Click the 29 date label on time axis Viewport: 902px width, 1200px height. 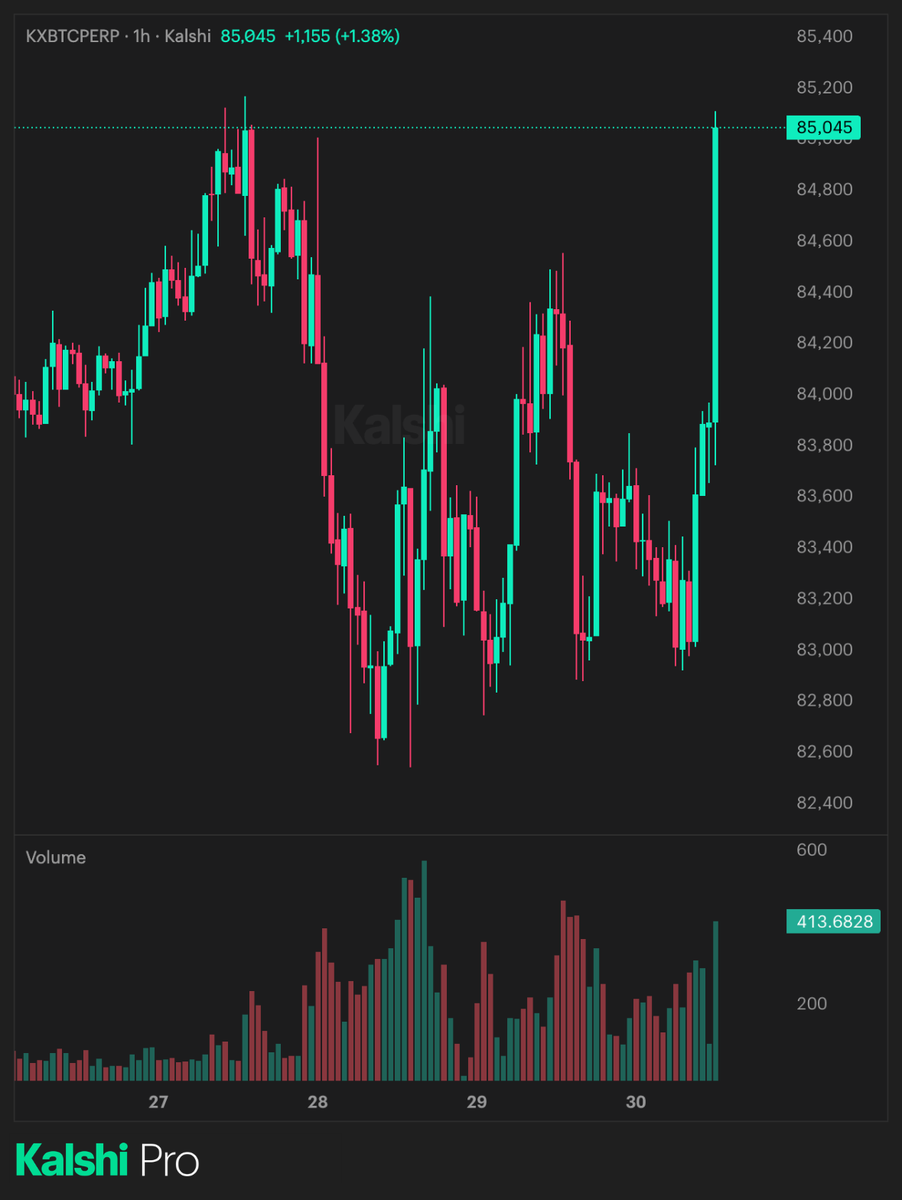pyautogui.click(x=477, y=1103)
